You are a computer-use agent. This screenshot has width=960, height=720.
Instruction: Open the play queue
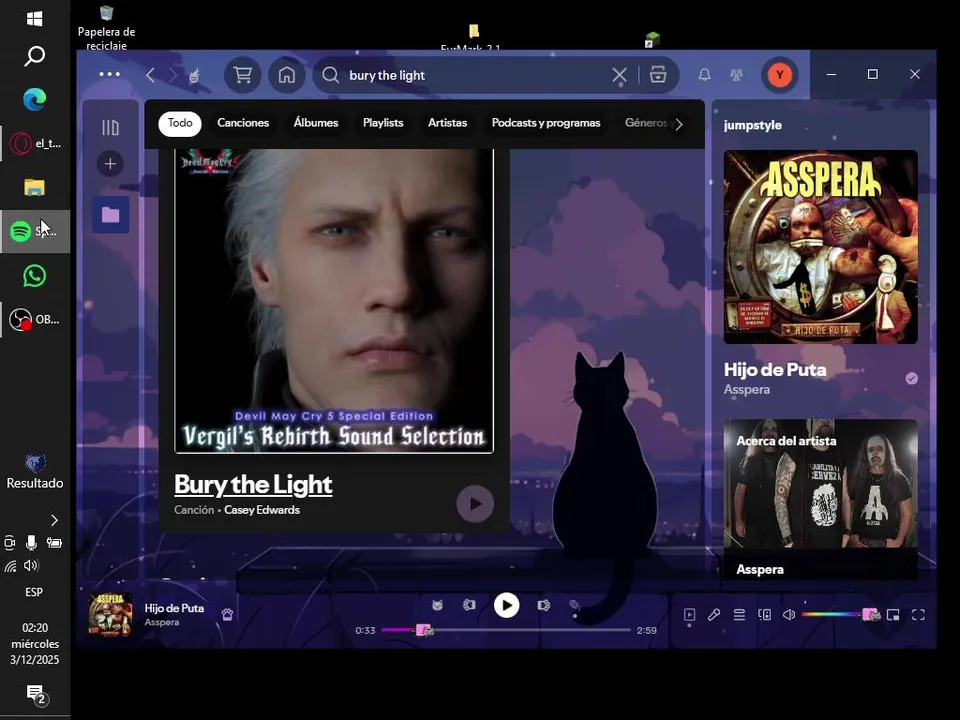[739, 615]
